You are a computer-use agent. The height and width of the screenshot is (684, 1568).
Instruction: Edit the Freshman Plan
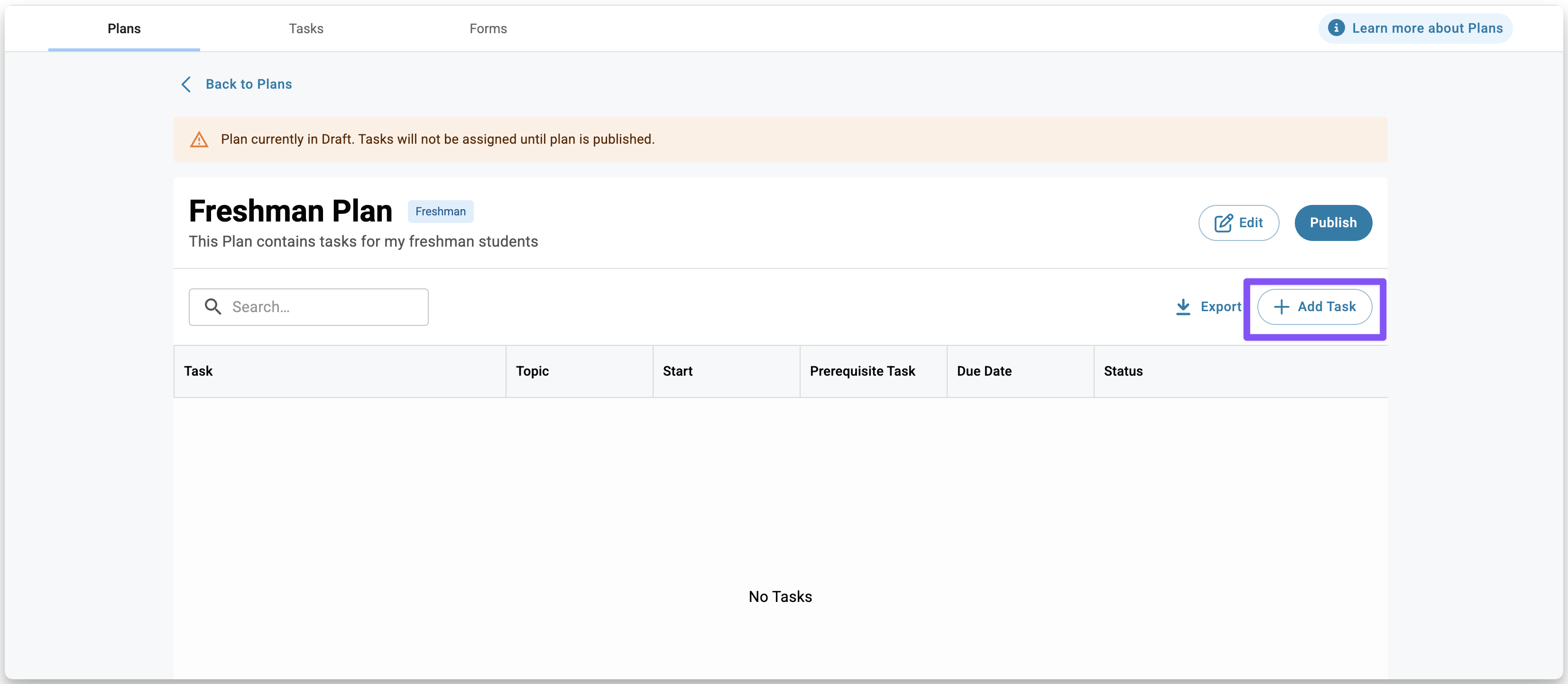[1238, 223]
